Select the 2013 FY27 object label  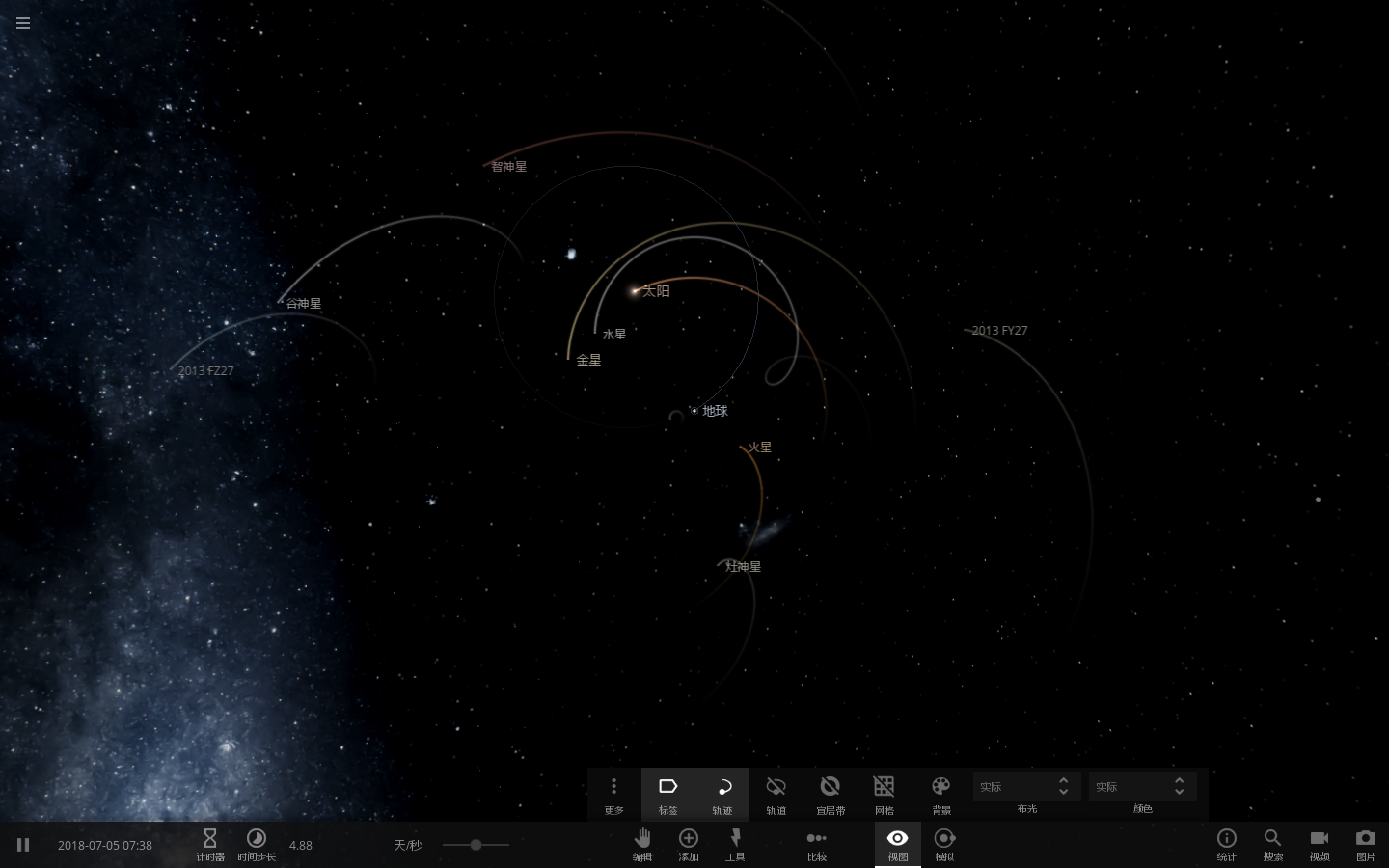1000,331
